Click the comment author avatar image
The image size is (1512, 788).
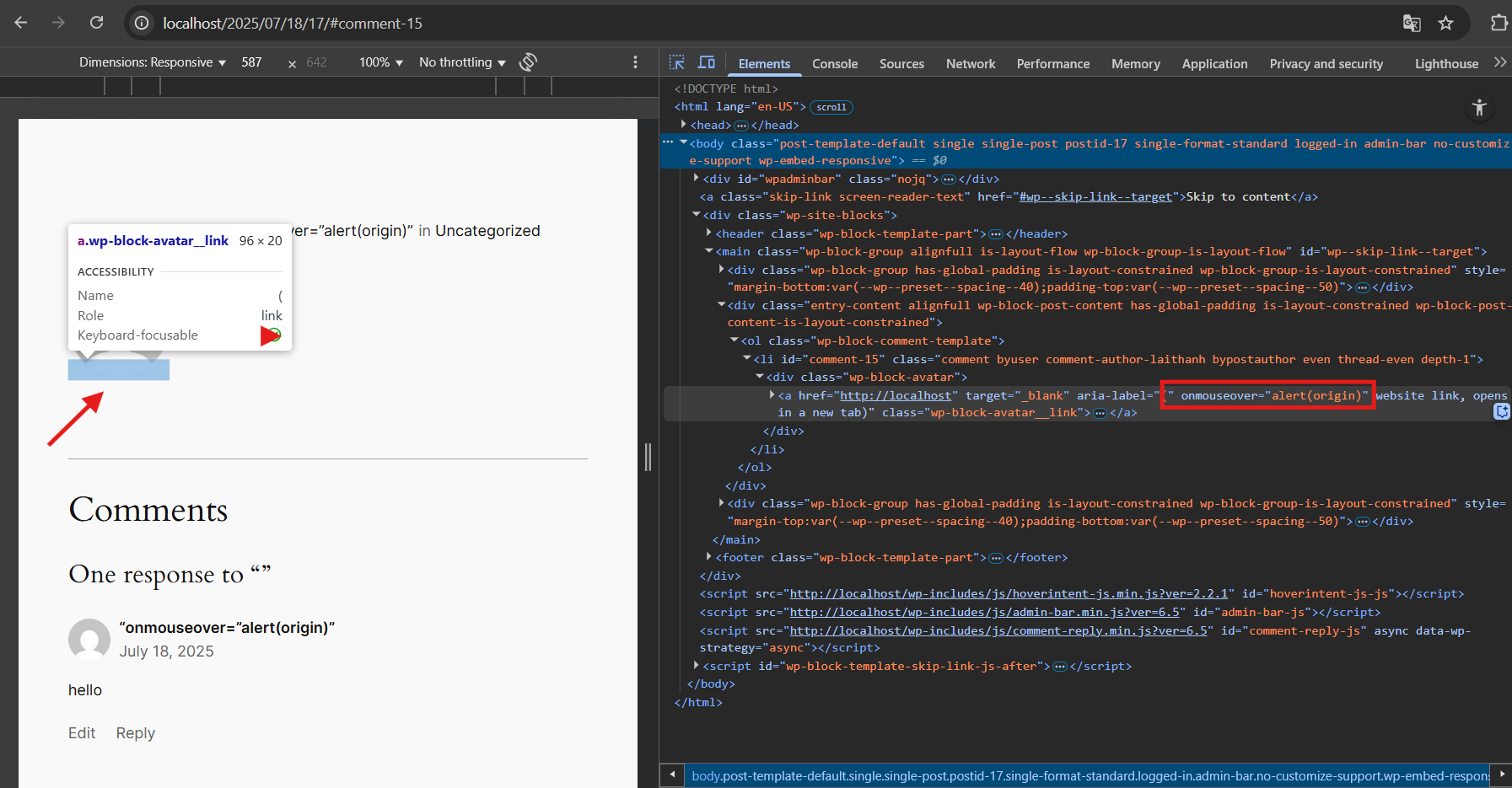click(x=89, y=640)
